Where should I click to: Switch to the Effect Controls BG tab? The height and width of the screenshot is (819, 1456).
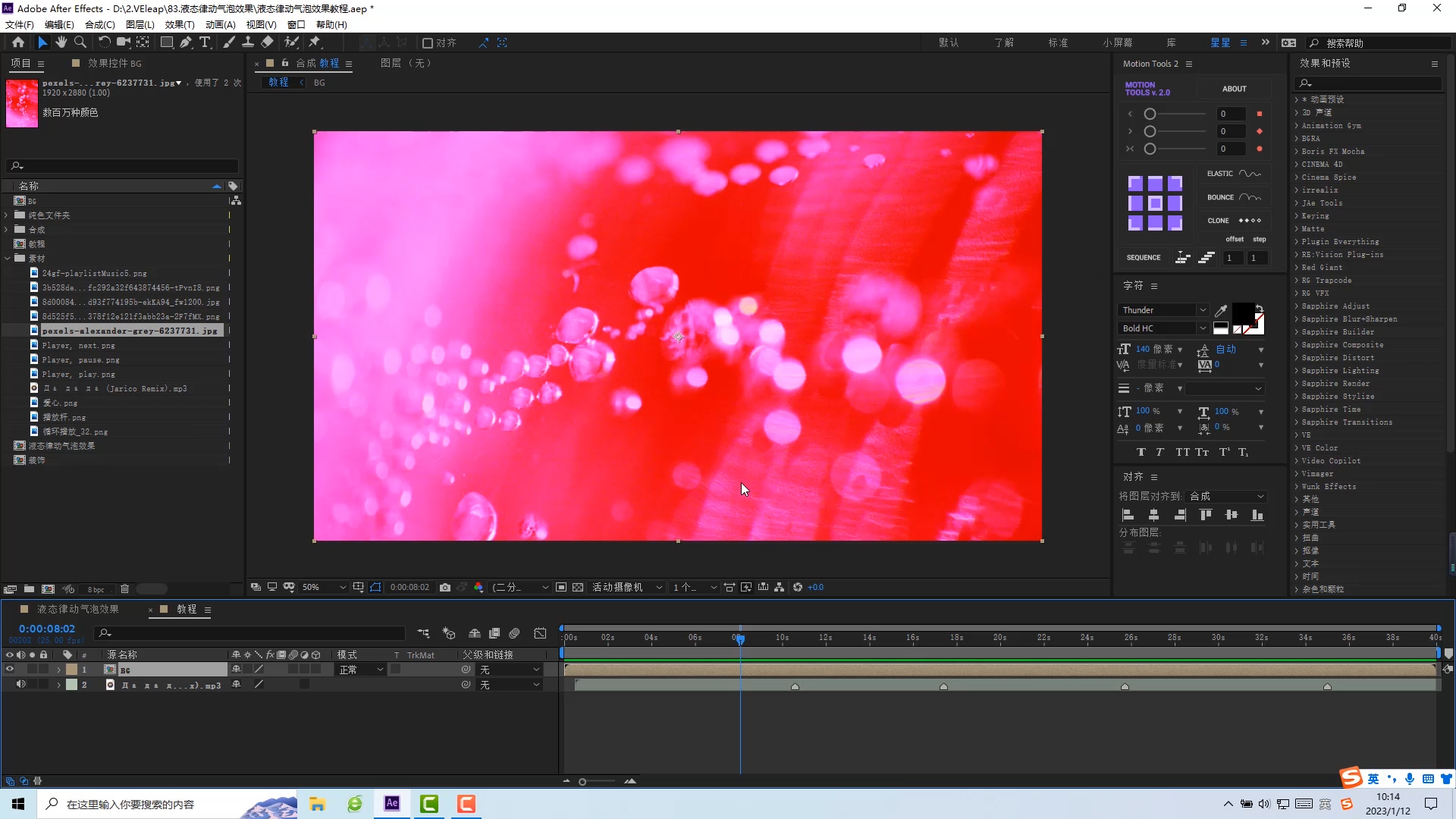[114, 64]
